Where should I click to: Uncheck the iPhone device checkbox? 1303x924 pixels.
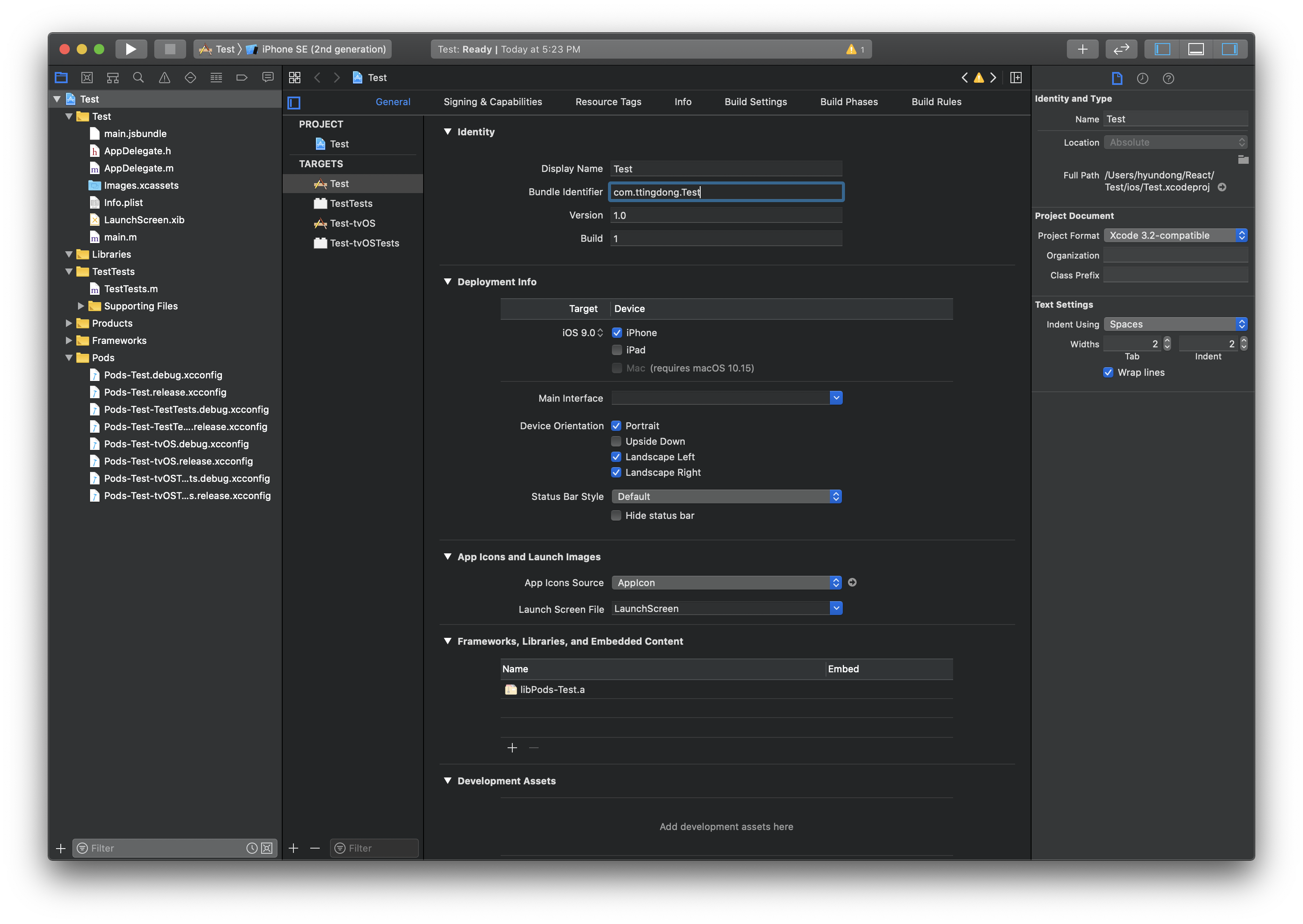[617, 332]
